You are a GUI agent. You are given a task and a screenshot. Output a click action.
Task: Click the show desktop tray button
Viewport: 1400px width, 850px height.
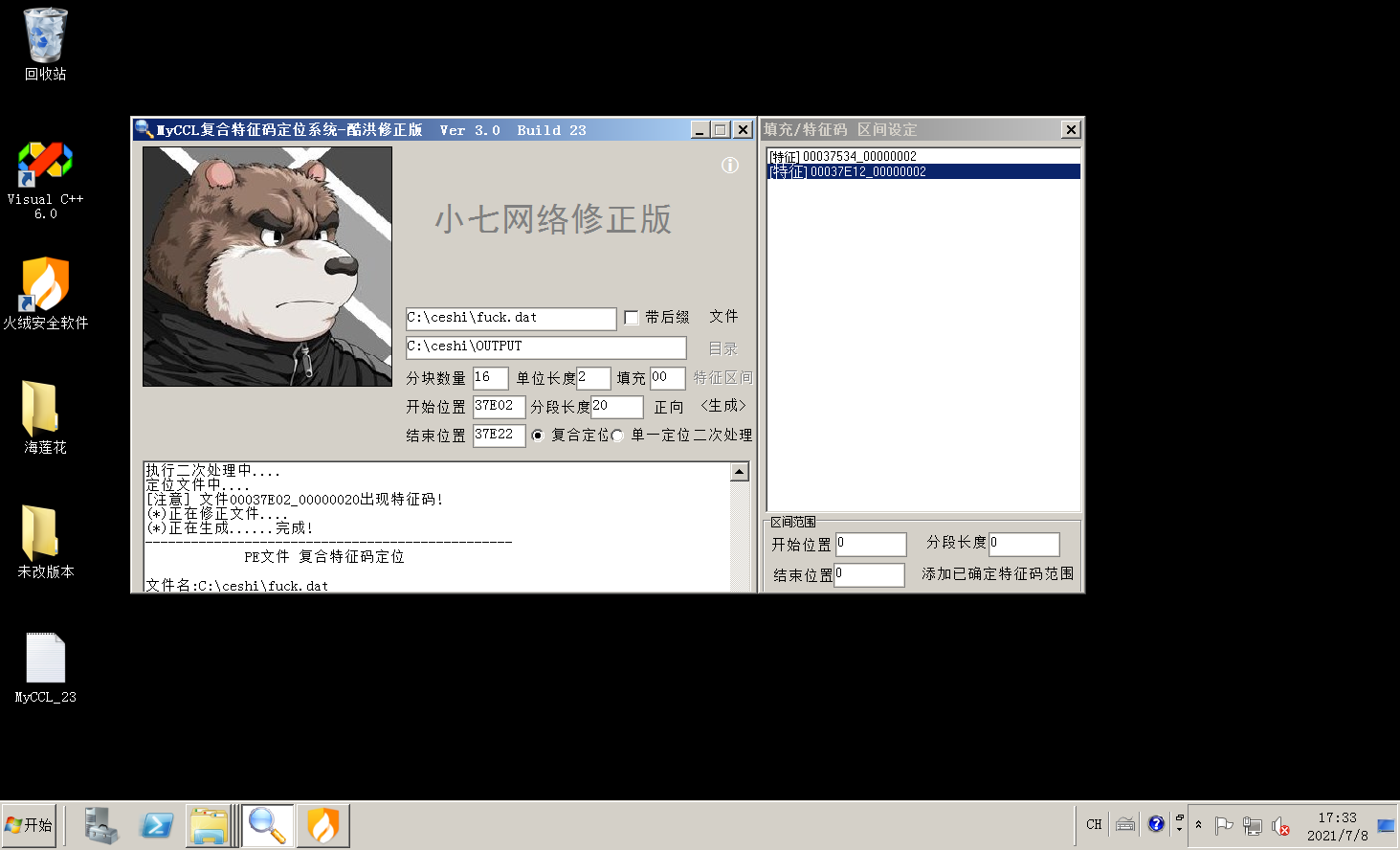[x=1386, y=825]
